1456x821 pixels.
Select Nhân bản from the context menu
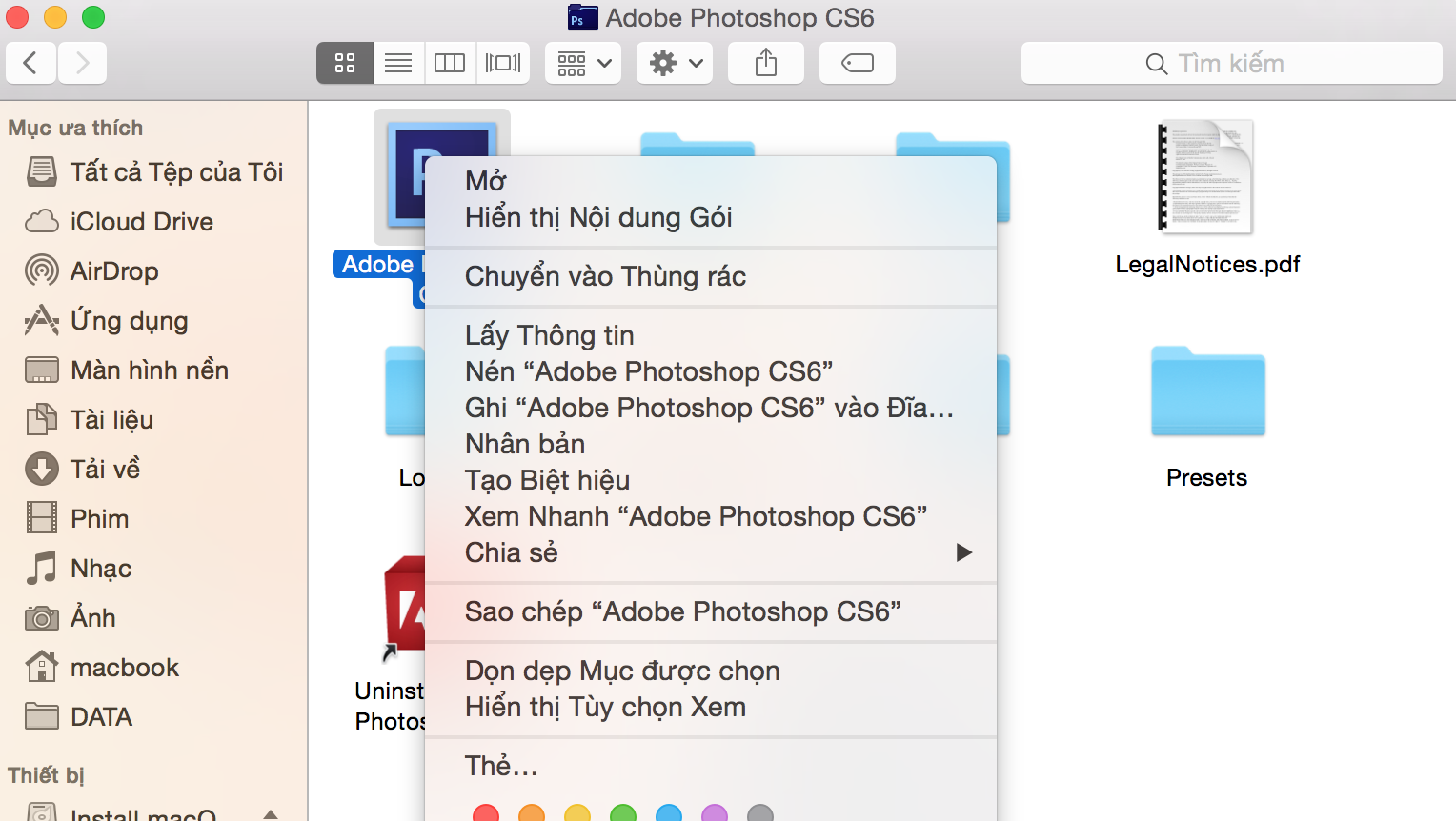click(x=525, y=444)
